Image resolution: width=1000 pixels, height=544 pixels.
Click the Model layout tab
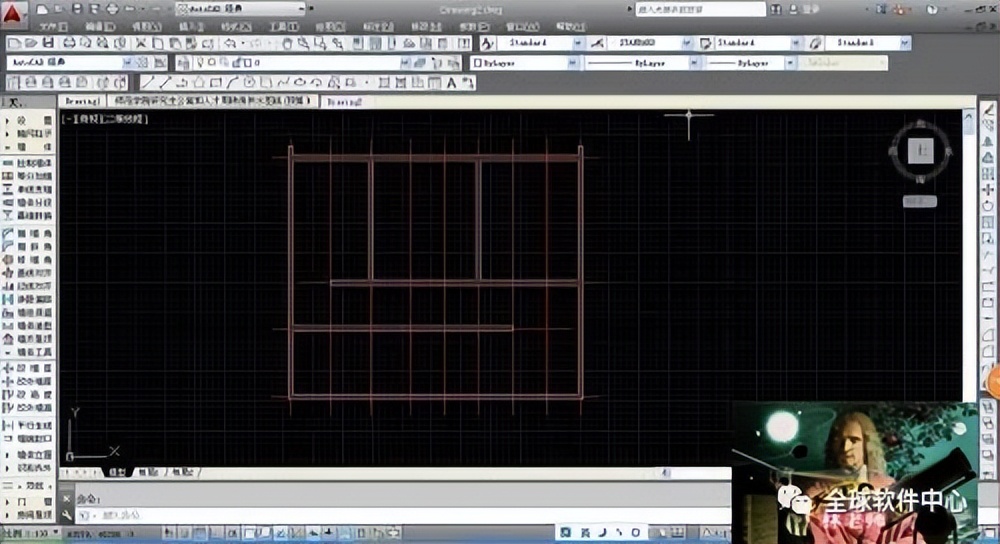point(117,471)
